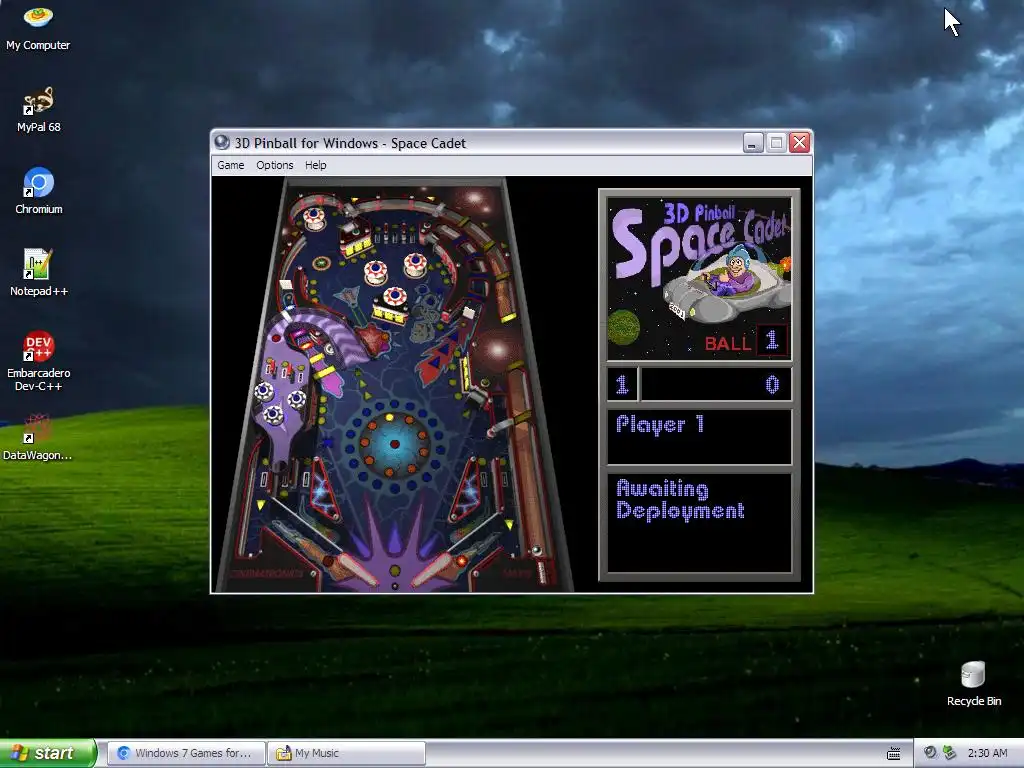Click the 3D Pinball window title text

350,143
